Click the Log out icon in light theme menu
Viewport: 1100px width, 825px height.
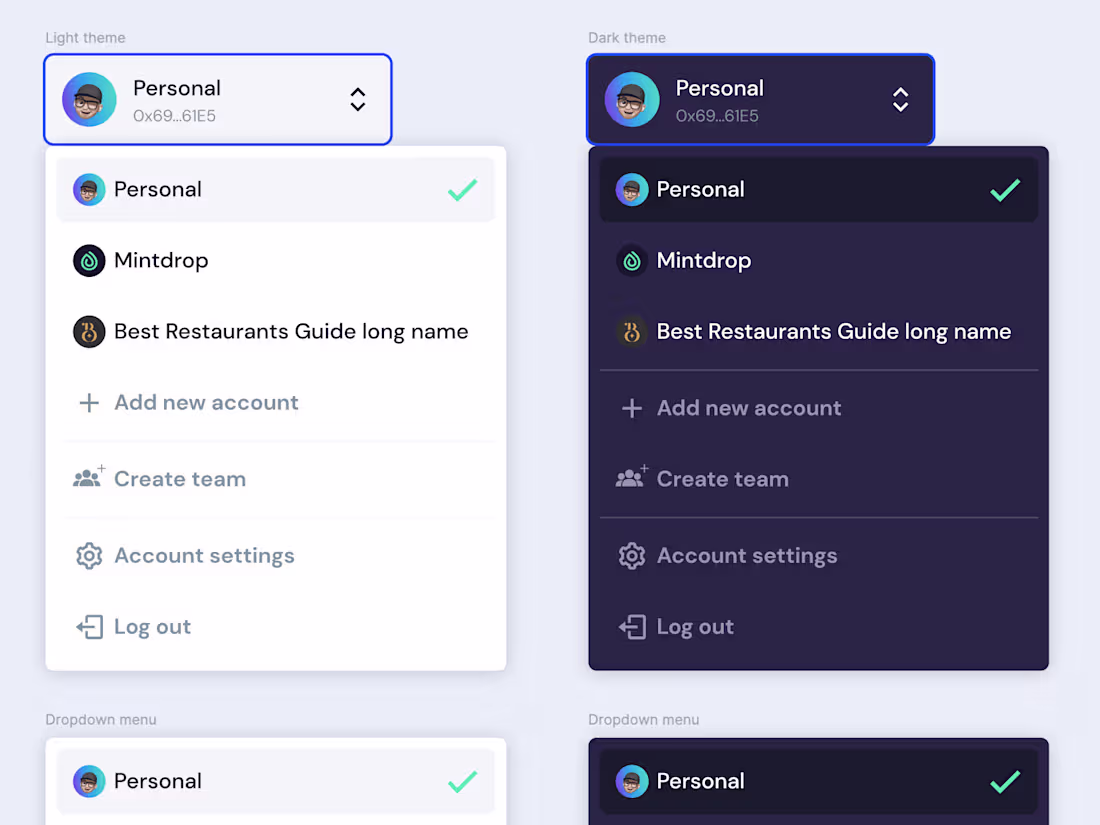[89, 627]
